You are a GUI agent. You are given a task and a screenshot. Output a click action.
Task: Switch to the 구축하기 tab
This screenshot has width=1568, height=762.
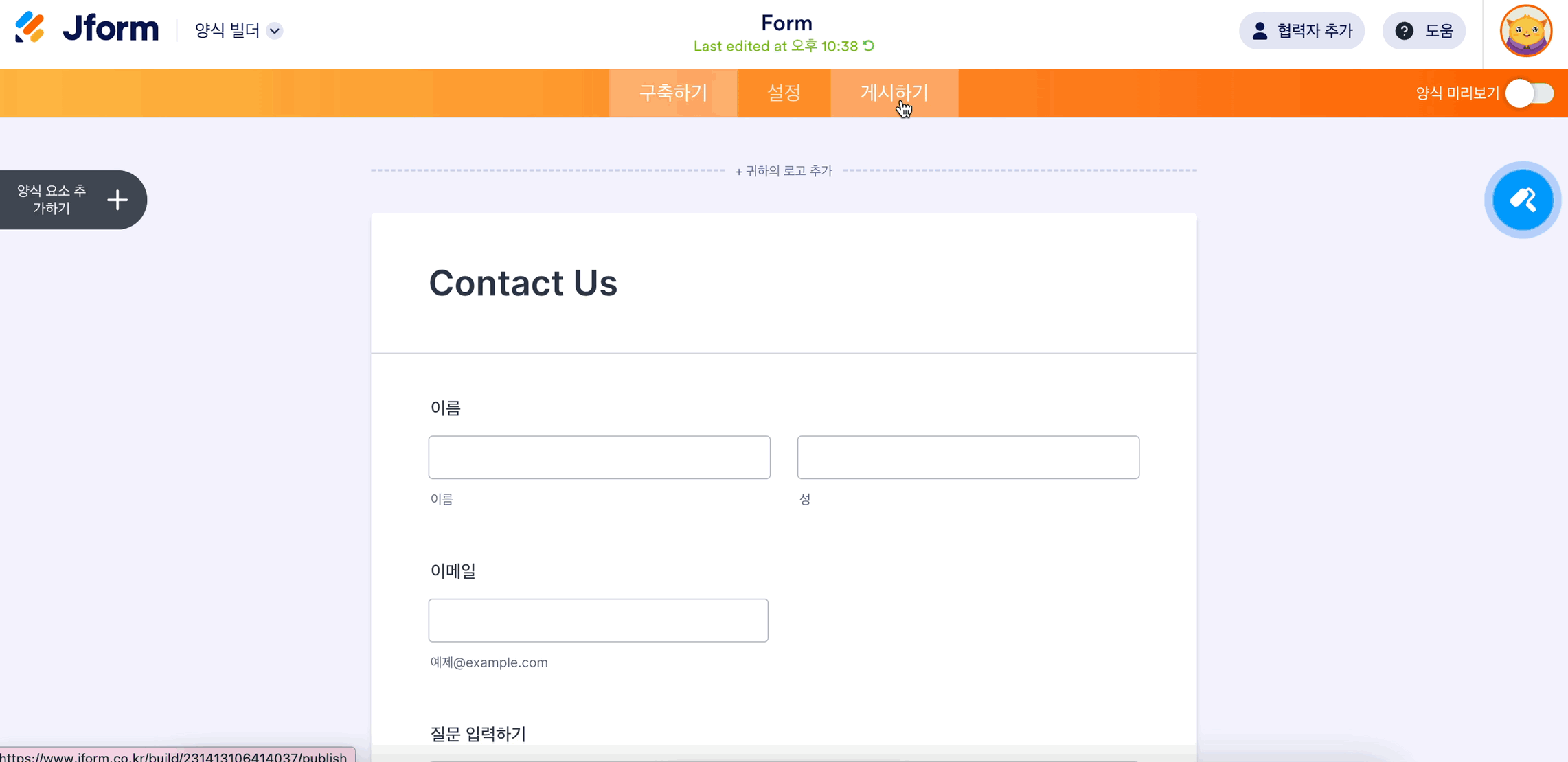(672, 93)
